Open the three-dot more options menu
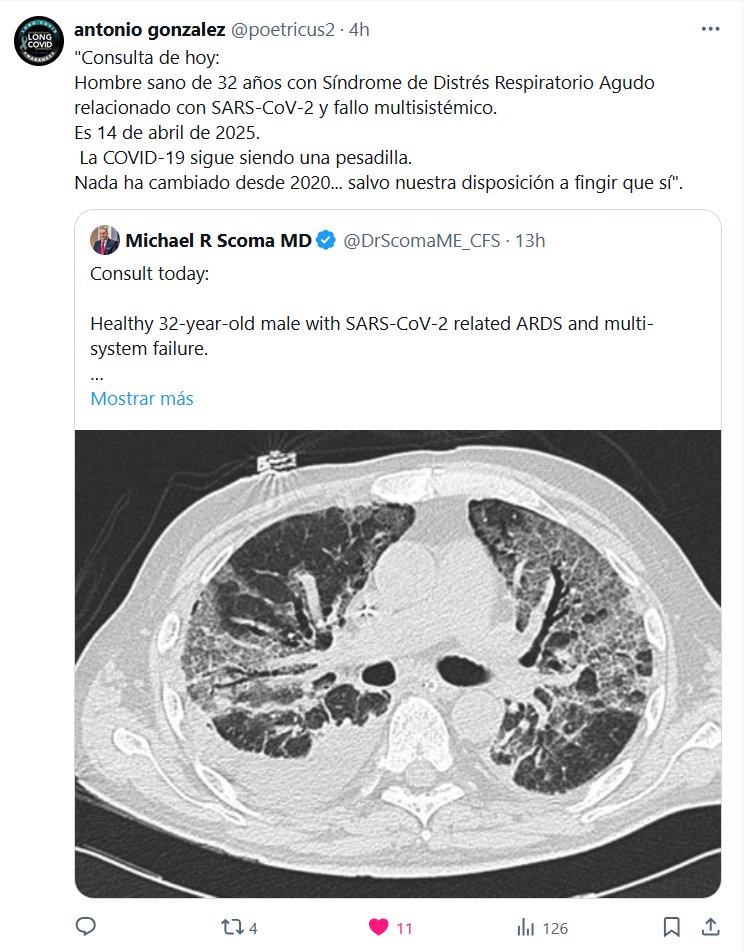The height and width of the screenshot is (952, 750). [710, 30]
